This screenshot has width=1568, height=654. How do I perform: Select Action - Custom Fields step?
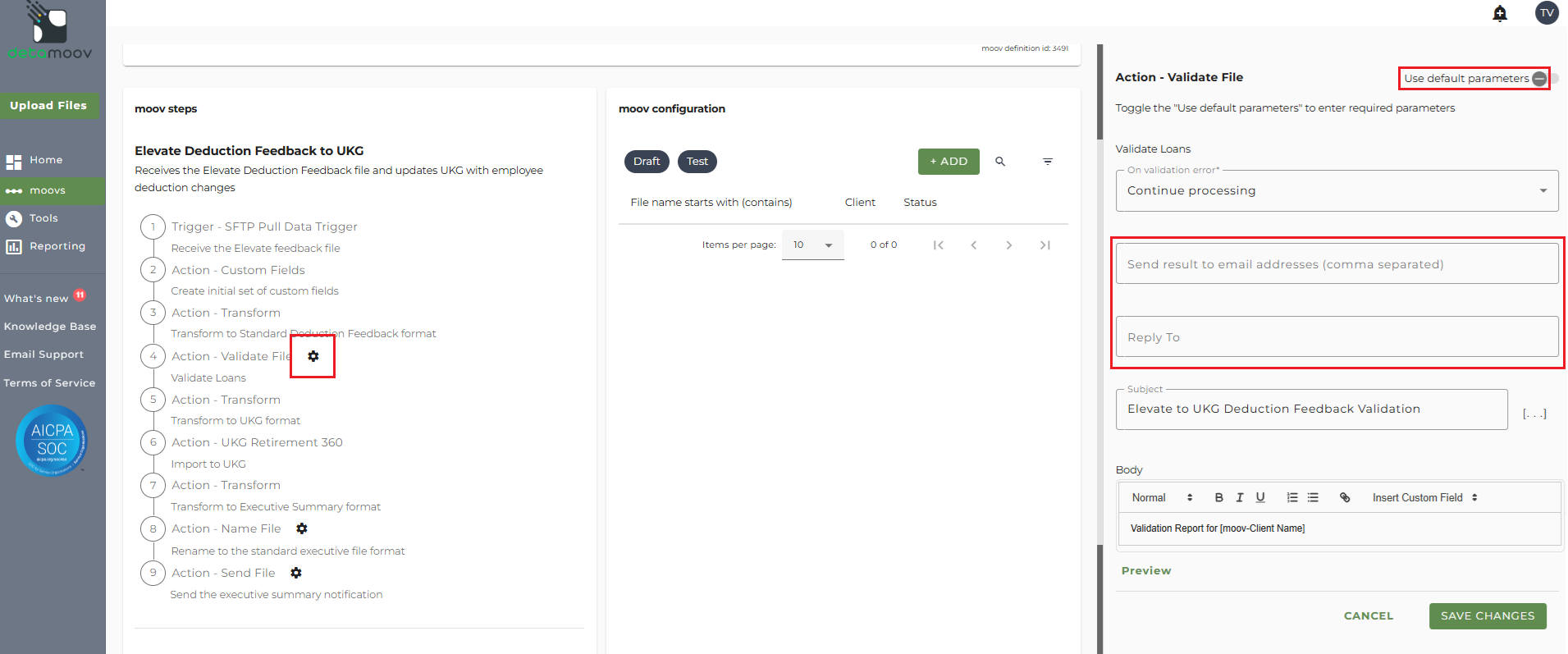click(x=238, y=270)
